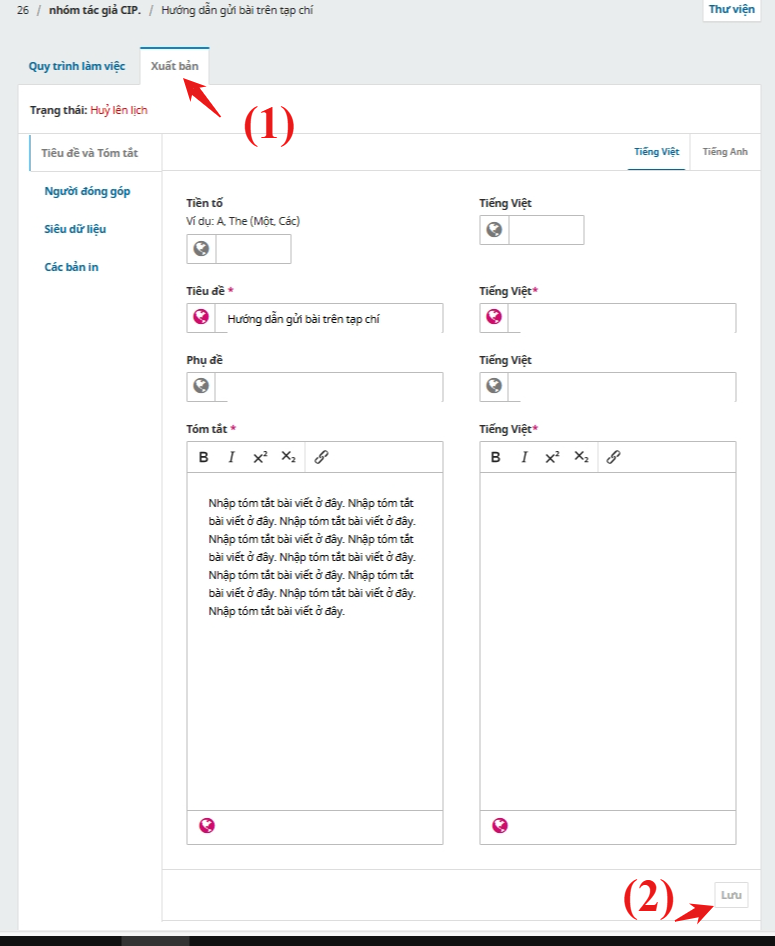Click globe icon in Phụ đề field
Image resolution: width=775 pixels, height=946 pixels.
(x=201, y=386)
